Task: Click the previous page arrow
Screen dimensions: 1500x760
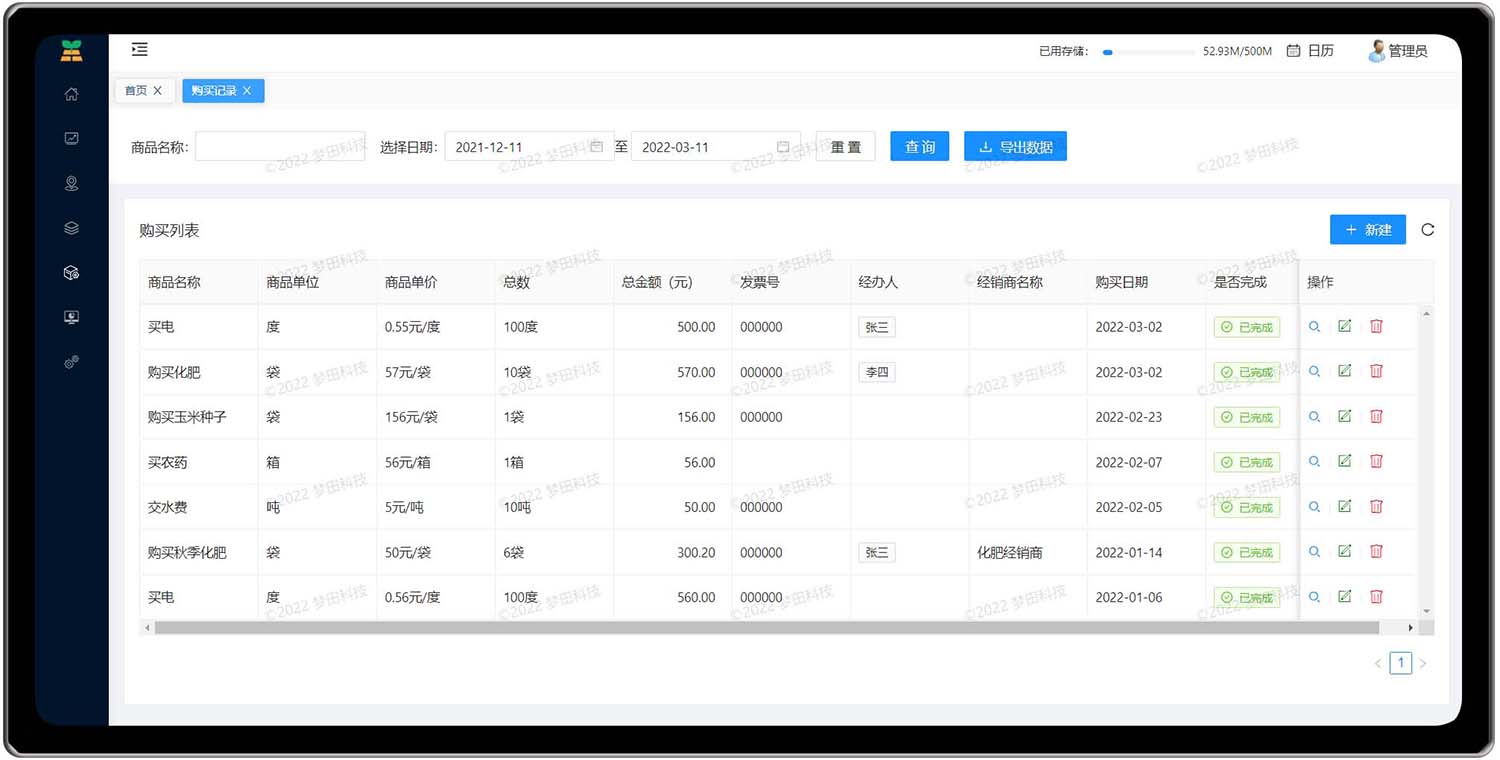Action: pyautogui.click(x=1378, y=663)
